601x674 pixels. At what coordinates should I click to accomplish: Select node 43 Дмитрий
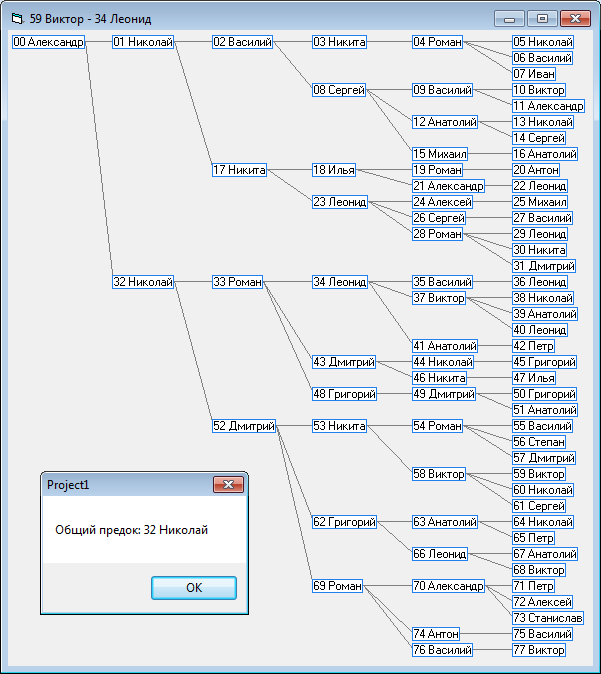point(344,362)
